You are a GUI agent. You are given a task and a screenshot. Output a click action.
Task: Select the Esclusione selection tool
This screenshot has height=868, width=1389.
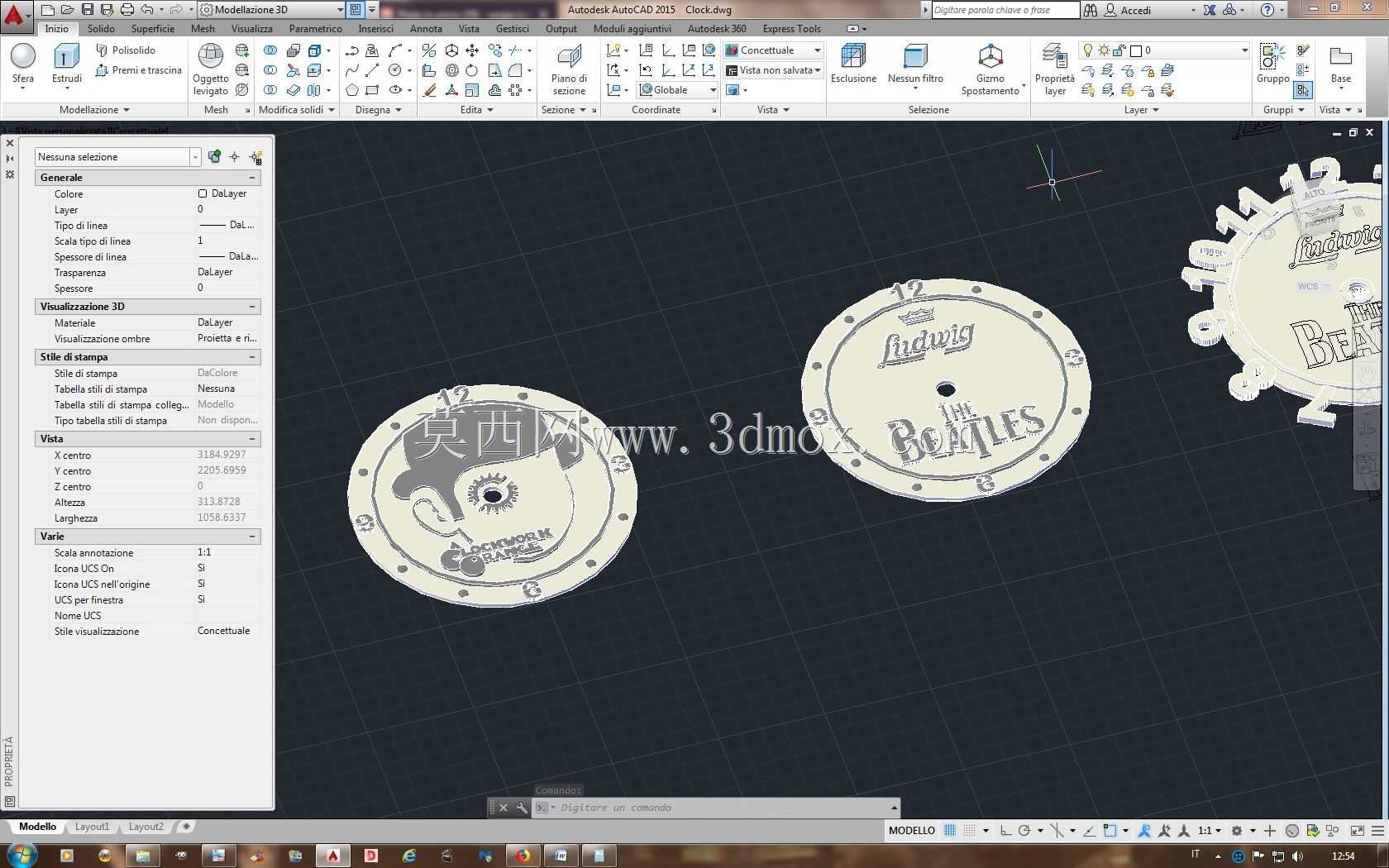click(853, 64)
